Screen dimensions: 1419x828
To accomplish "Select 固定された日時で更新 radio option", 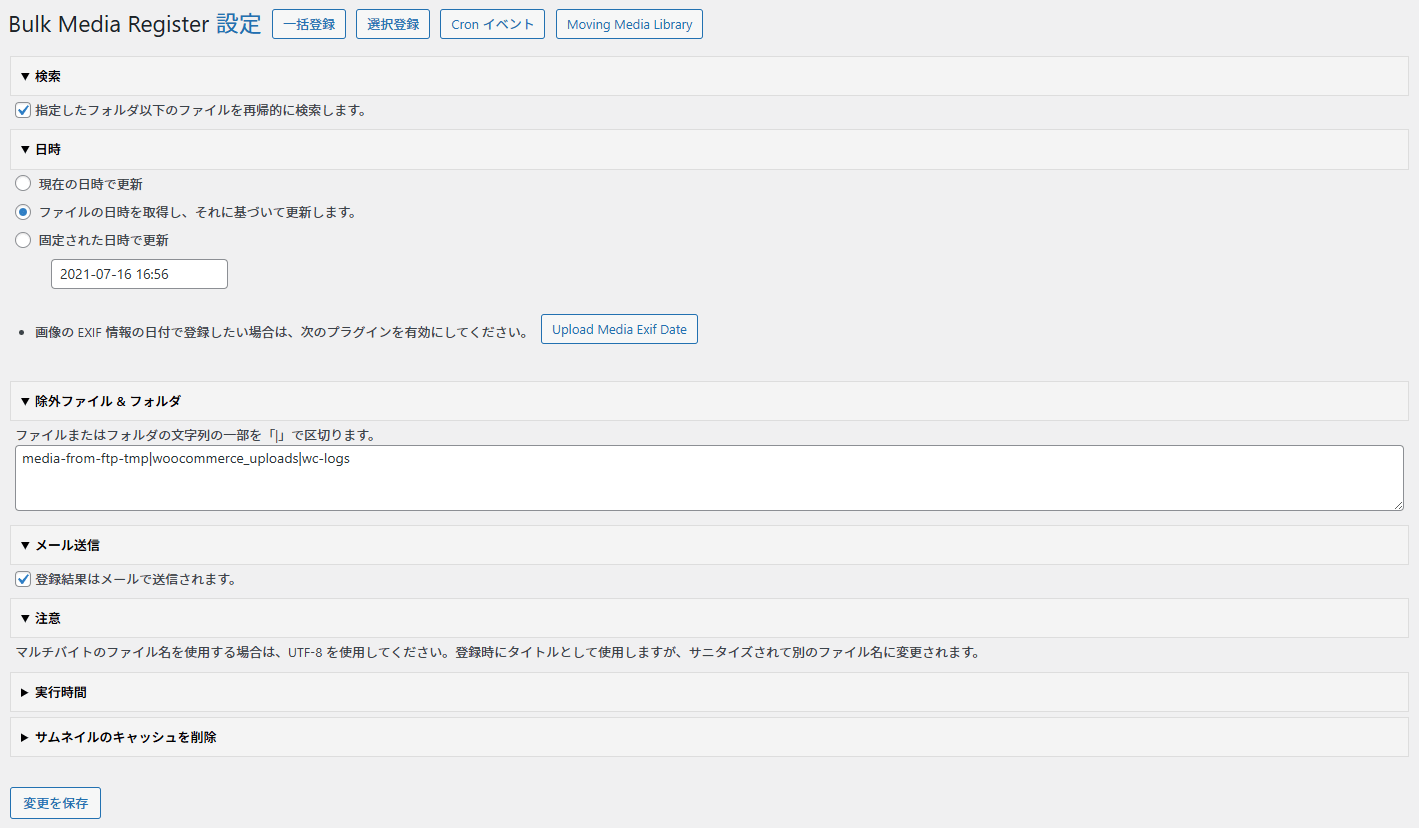I will [x=23, y=240].
